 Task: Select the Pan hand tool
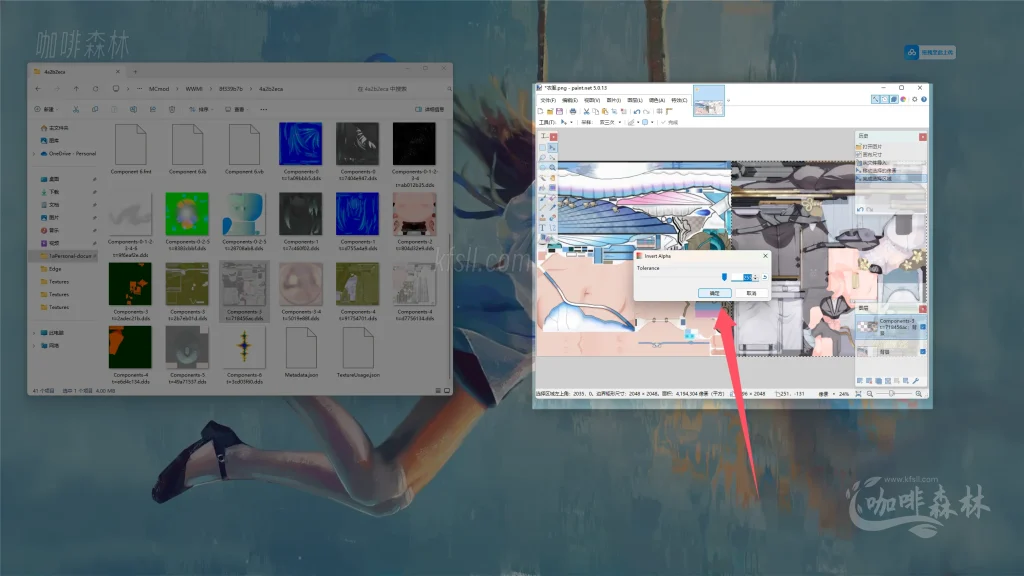[552, 178]
